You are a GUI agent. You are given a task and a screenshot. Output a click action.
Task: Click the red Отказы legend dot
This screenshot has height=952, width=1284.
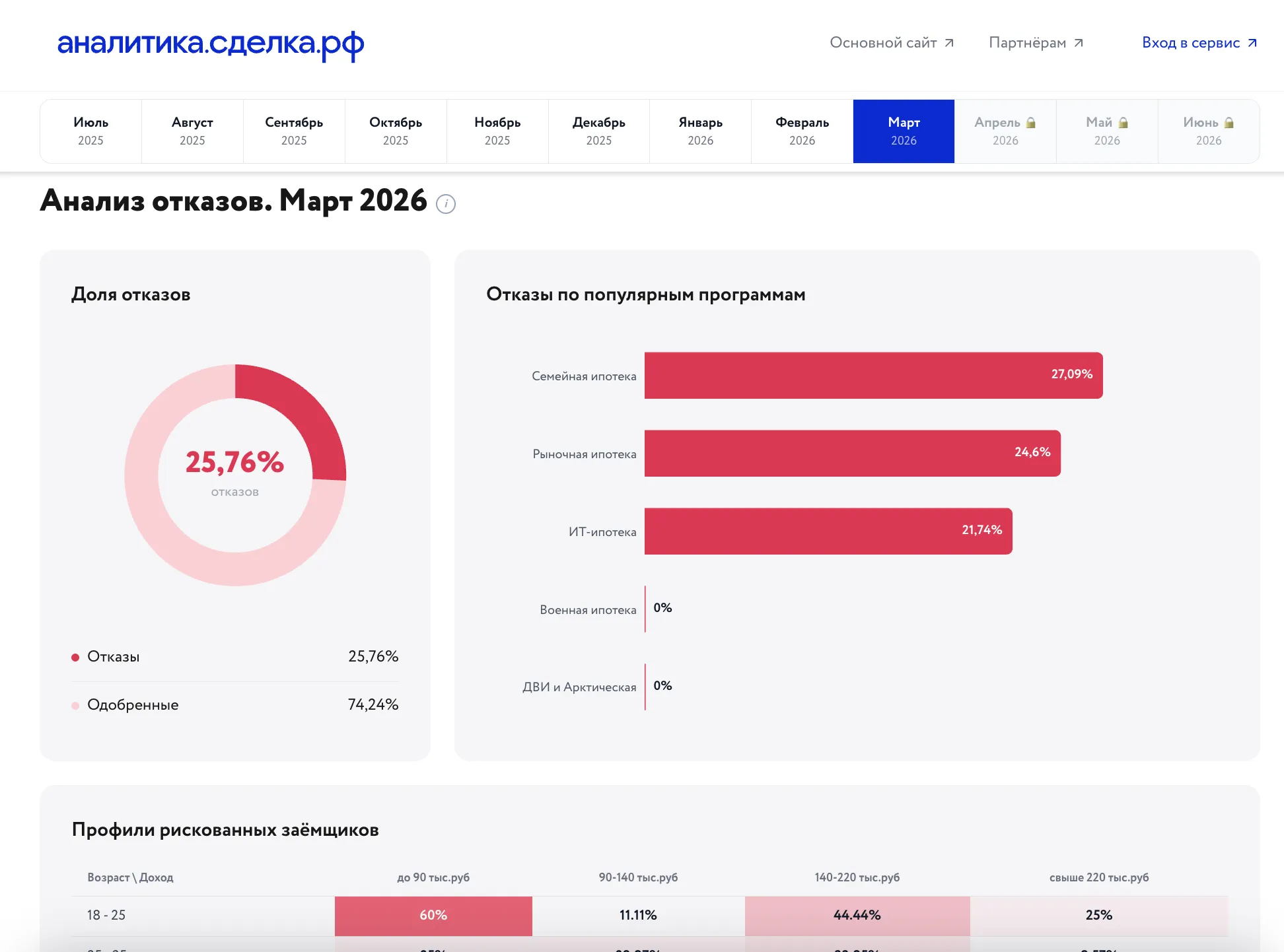(75, 658)
